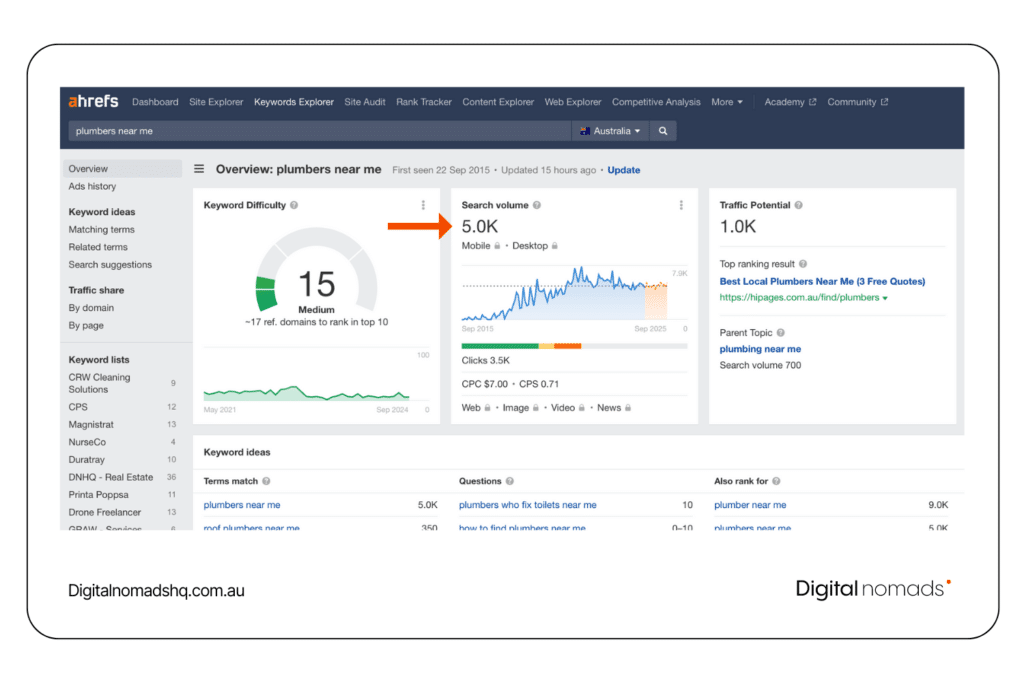Click help icon next to Traffic Potential

coord(799,205)
